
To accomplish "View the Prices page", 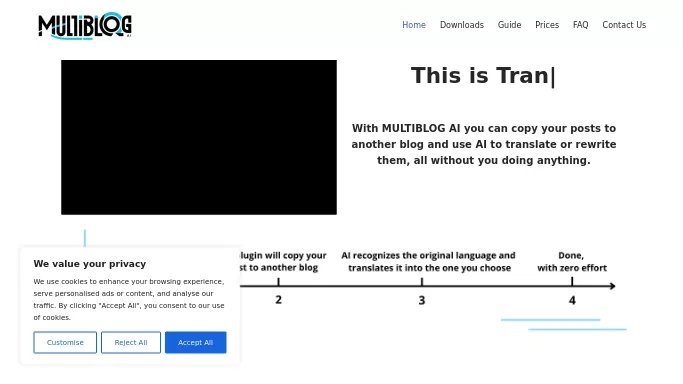I will [547, 25].
